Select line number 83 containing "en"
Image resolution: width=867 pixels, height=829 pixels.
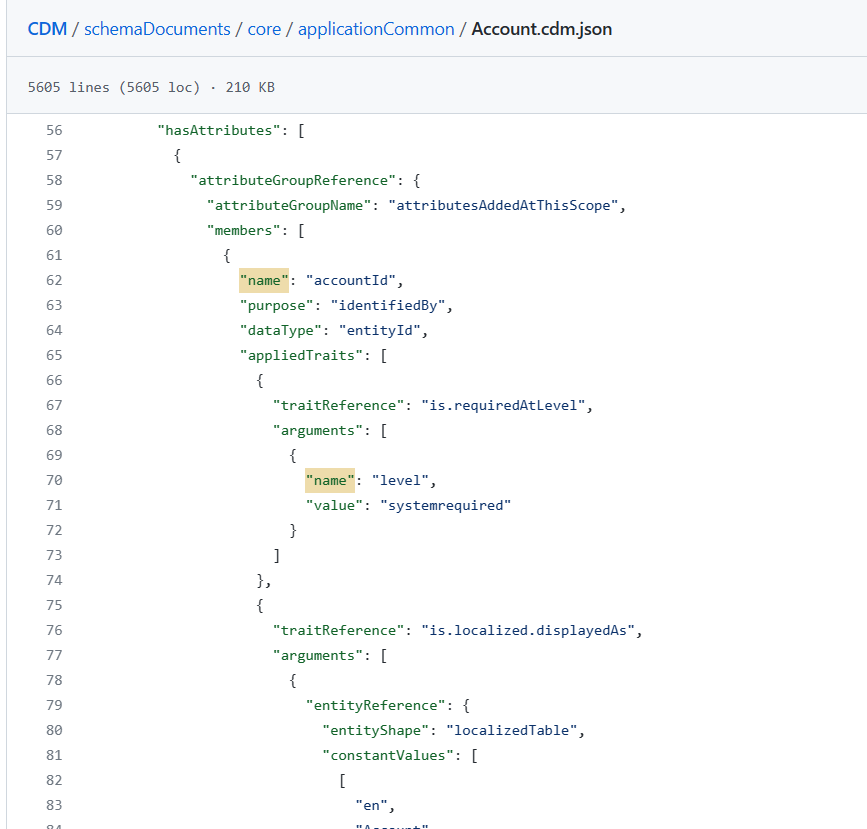click(x=54, y=805)
